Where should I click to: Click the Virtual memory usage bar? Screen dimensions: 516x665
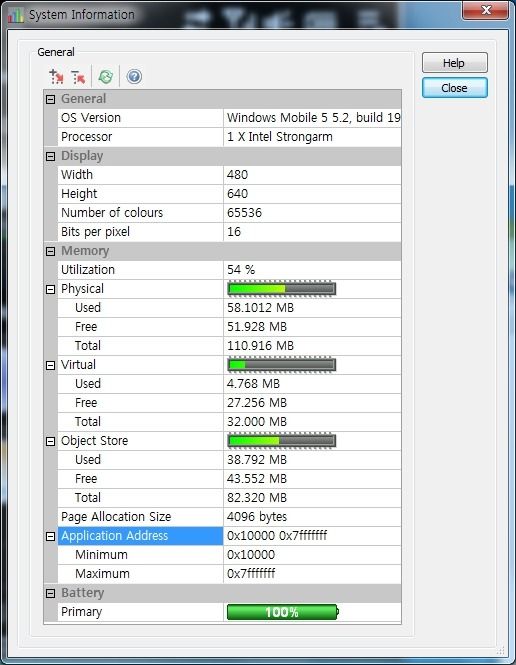[x=282, y=365]
